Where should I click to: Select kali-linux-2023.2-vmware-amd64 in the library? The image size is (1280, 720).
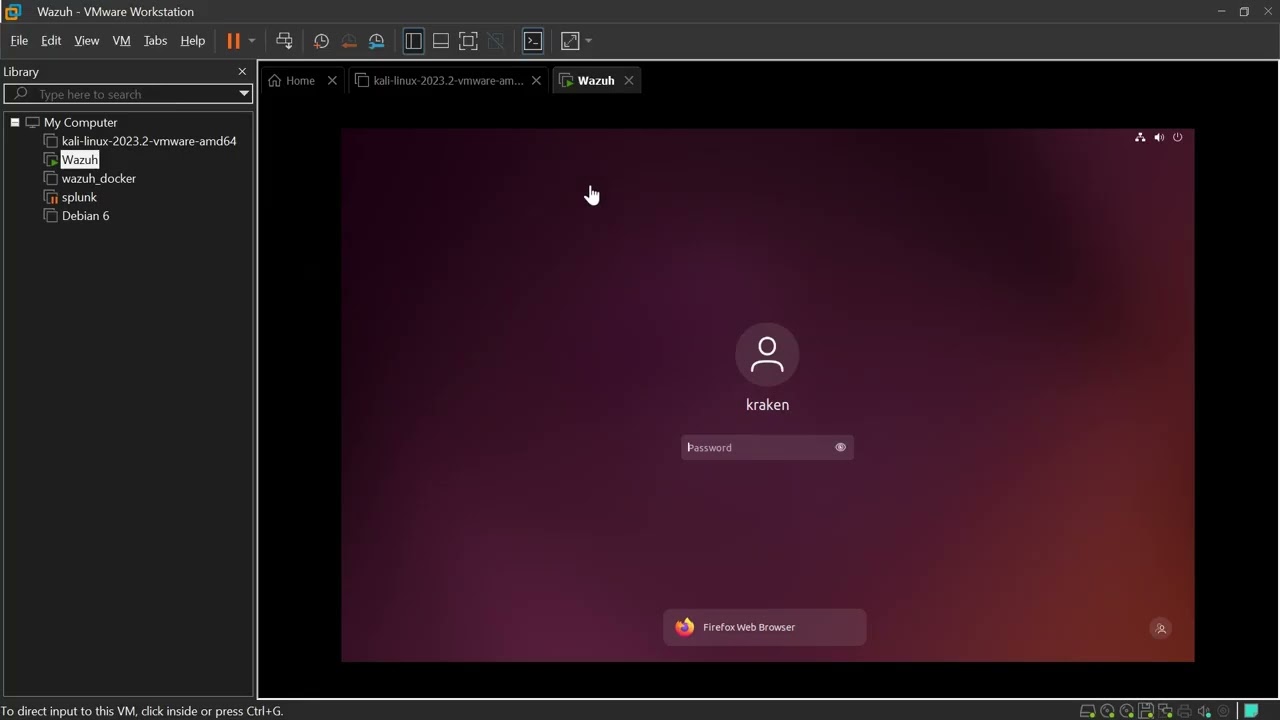[x=149, y=141]
